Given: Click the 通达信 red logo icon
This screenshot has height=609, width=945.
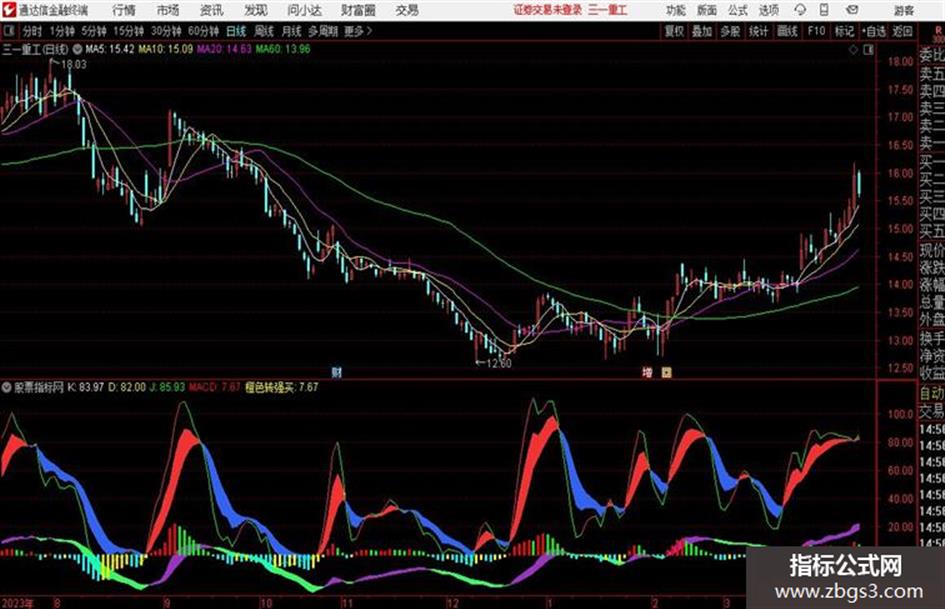Looking at the screenshot, I should pos(9,10).
